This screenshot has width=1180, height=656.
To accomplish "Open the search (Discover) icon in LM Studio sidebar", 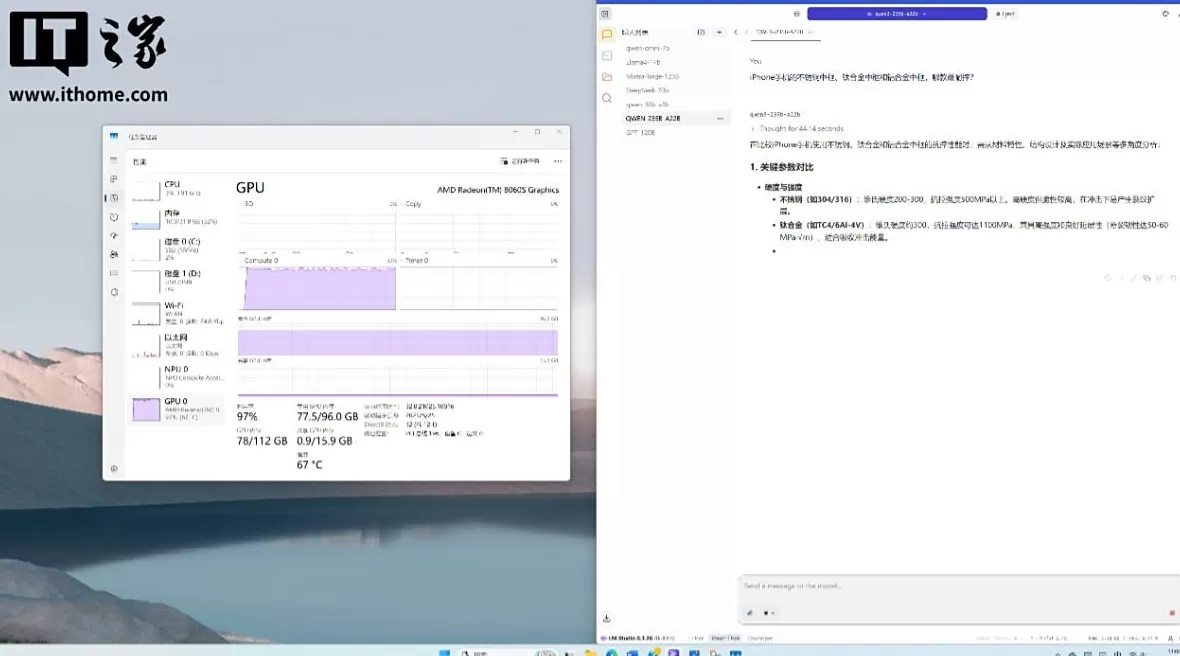I will click(607, 98).
